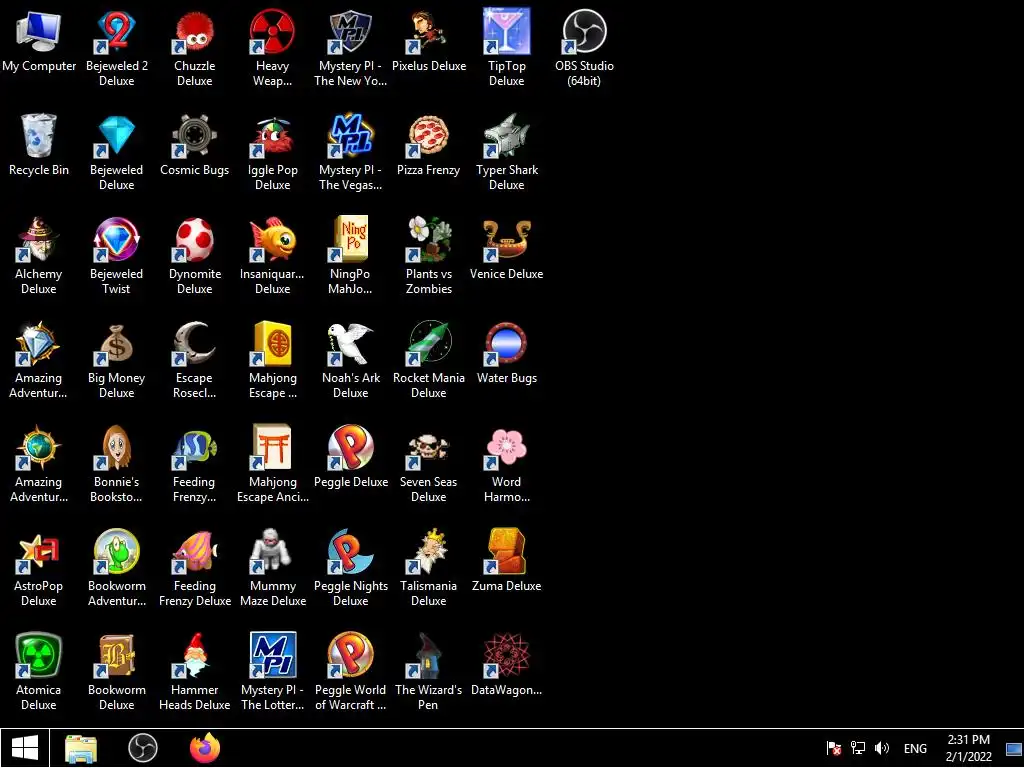Select the Zuma Deluxe icon
Image resolution: width=1024 pixels, height=768 pixels.
[507, 551]
